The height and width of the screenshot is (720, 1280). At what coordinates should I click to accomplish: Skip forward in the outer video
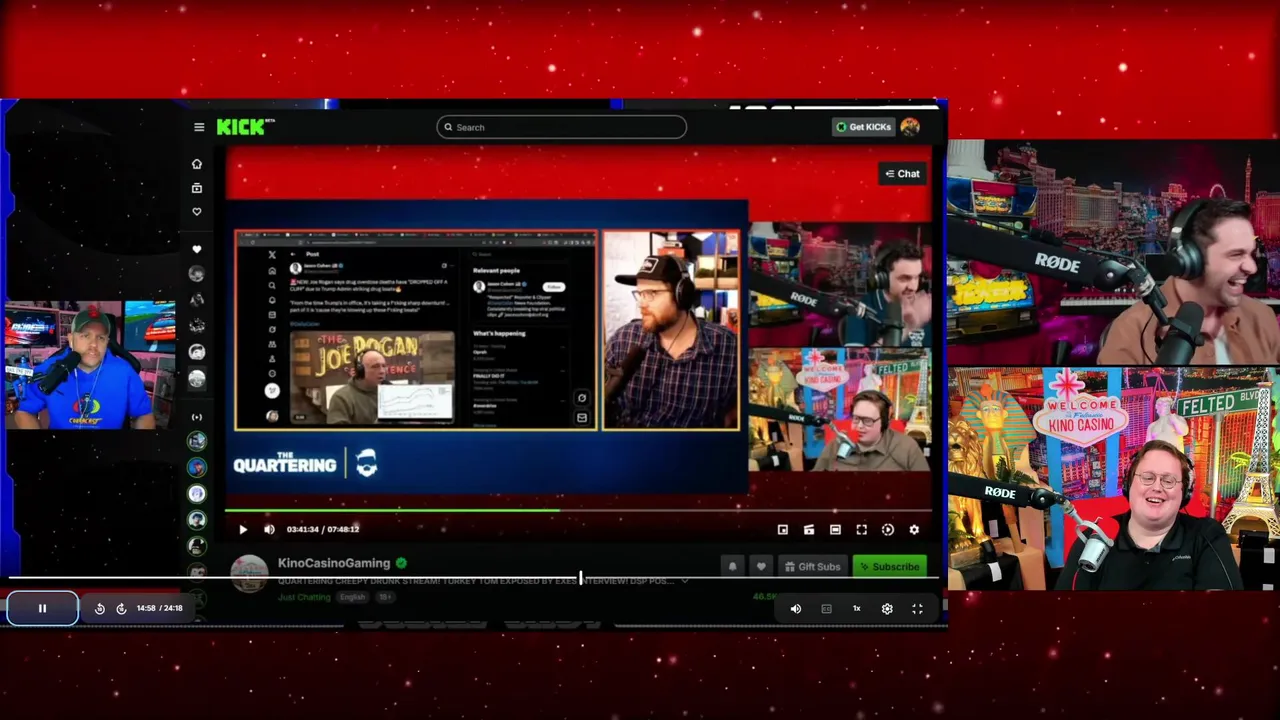click(x=121, y=608)
